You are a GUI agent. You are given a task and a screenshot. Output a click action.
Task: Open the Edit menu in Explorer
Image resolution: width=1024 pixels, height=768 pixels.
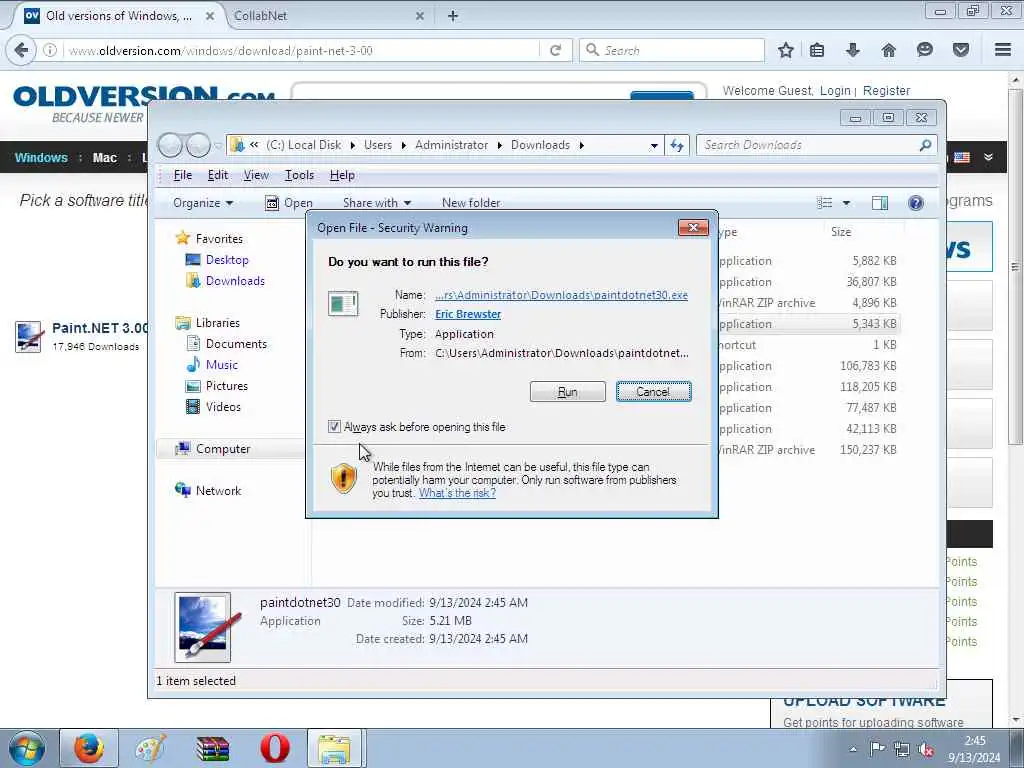pos(217,175)
